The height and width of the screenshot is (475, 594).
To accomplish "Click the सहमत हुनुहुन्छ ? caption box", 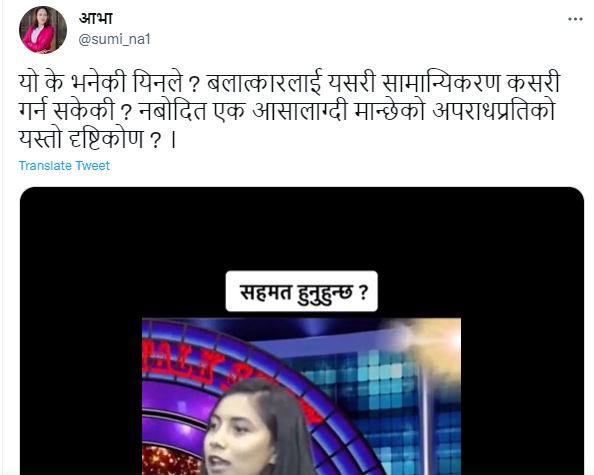I will tap(302, 291).
